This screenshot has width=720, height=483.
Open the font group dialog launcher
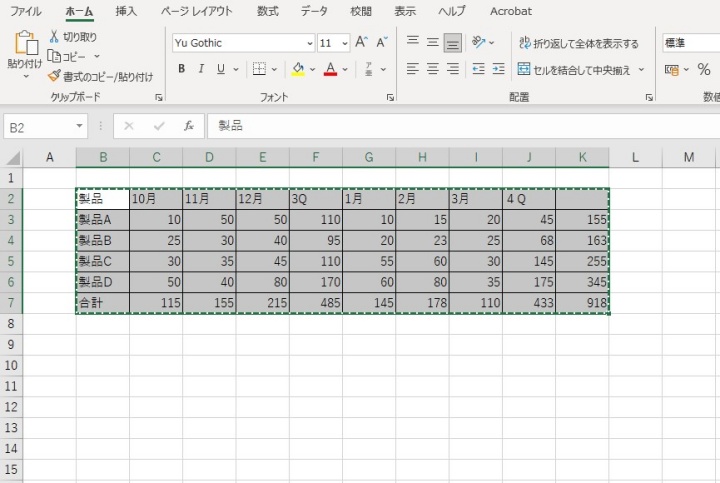pos(390,97)
